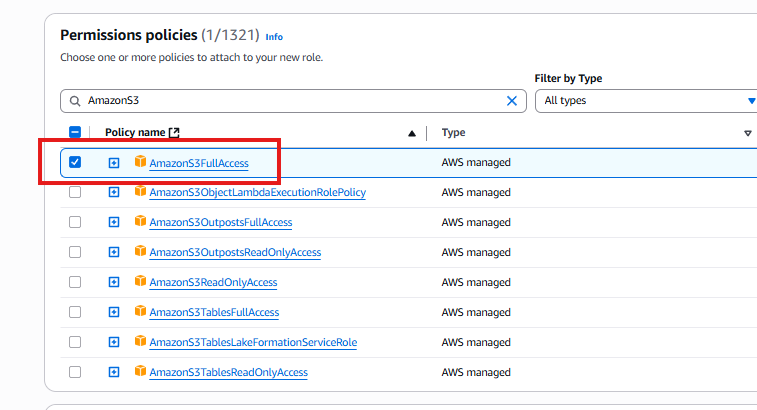Click the Permissions policies heading
Image resolution: width=757 pixels, height=410 pixels.
[128, 35]
